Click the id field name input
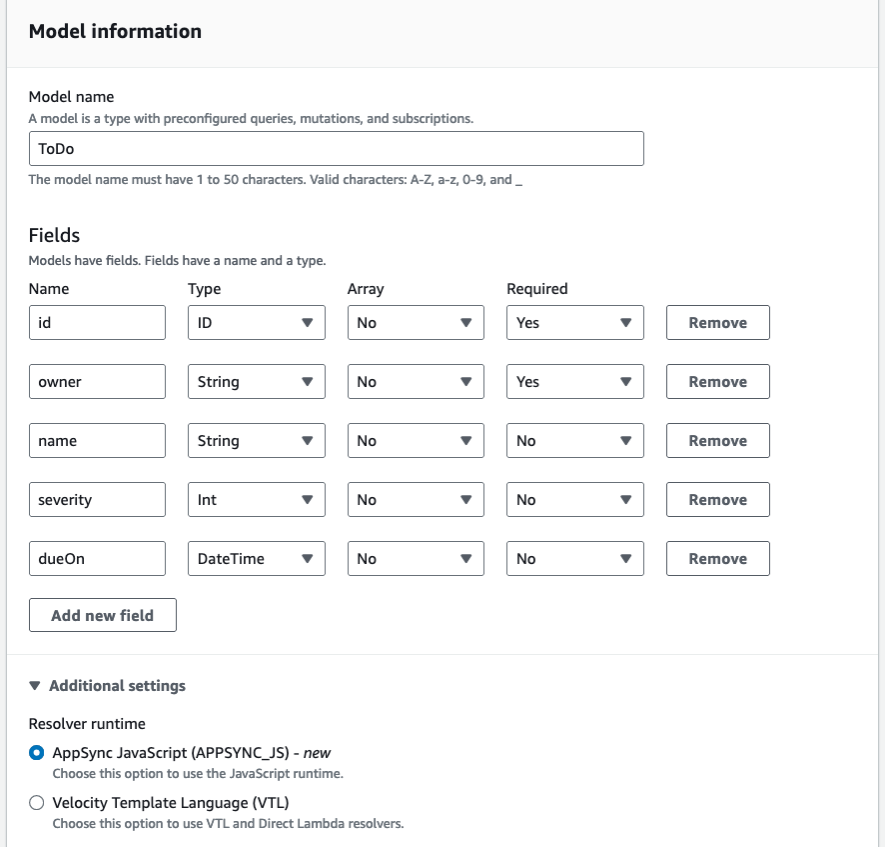The height and width of the screenshot is (848, 886). (96, 322)
